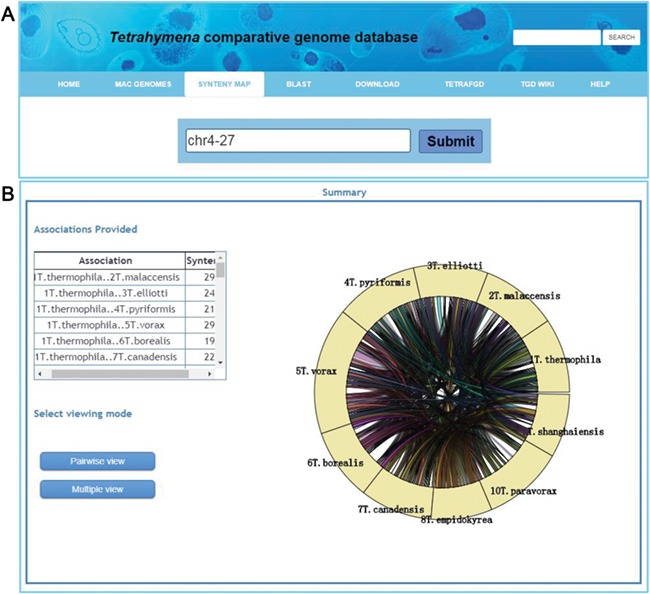Click the Association column header
650x594 pixels.
point(110,259)
